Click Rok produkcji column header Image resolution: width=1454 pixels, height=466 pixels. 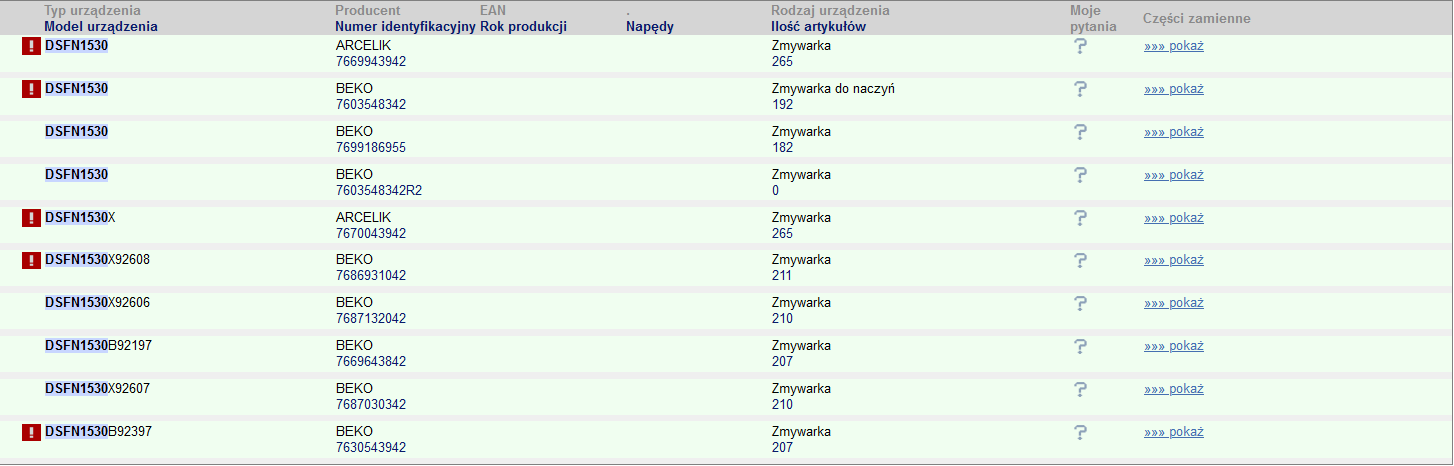click(523, 27)
